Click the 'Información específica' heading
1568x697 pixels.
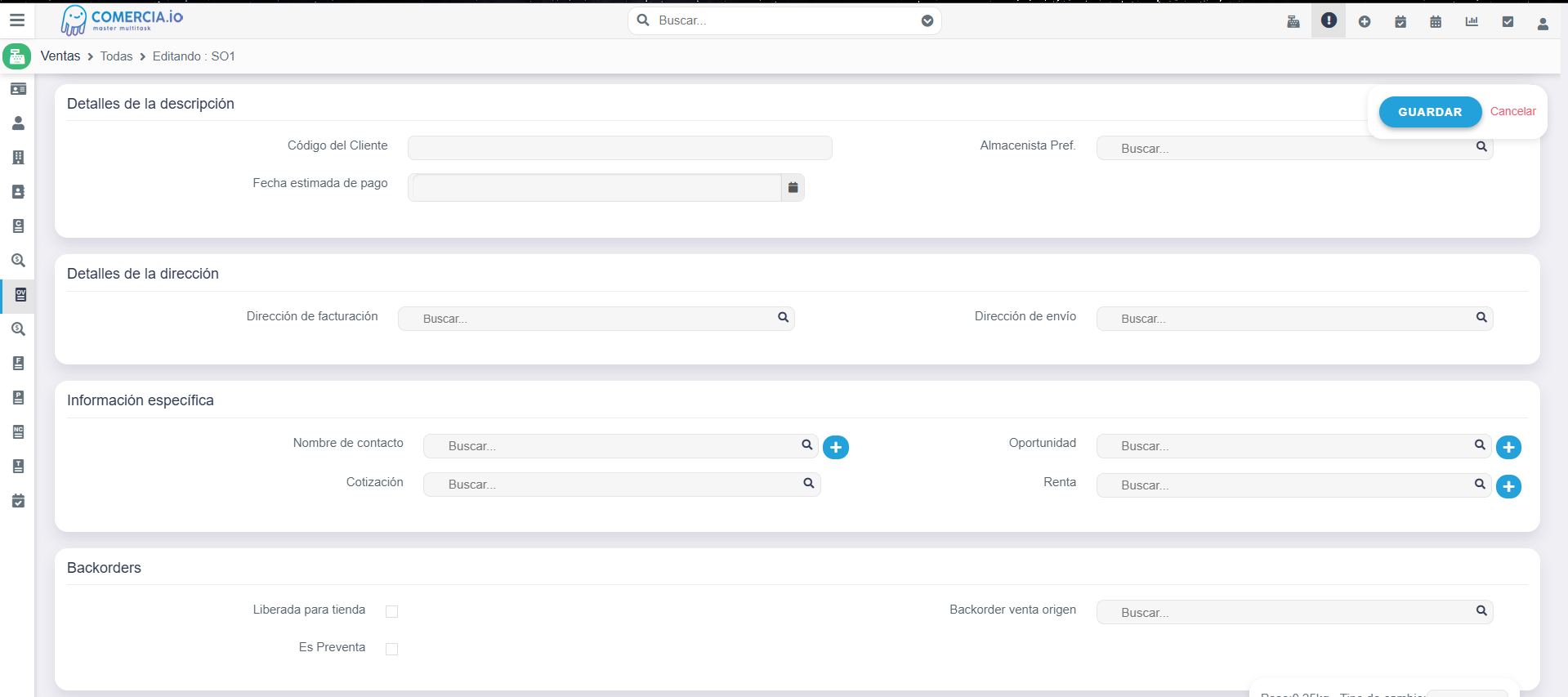(141, 400)
